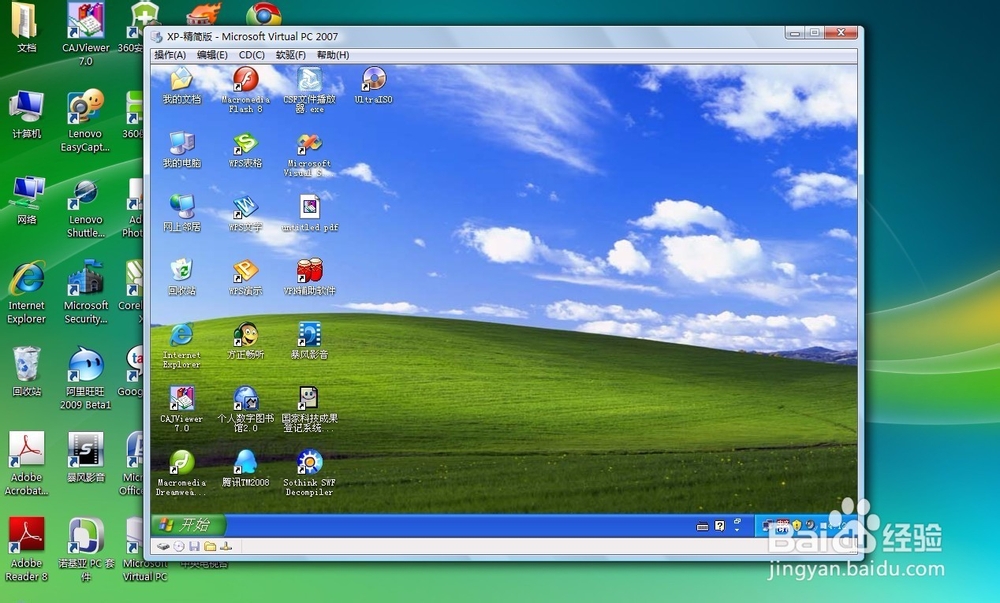
Task: Open the XP language bar options arrow
Action: pyautogui.click(x=737, y=530)
